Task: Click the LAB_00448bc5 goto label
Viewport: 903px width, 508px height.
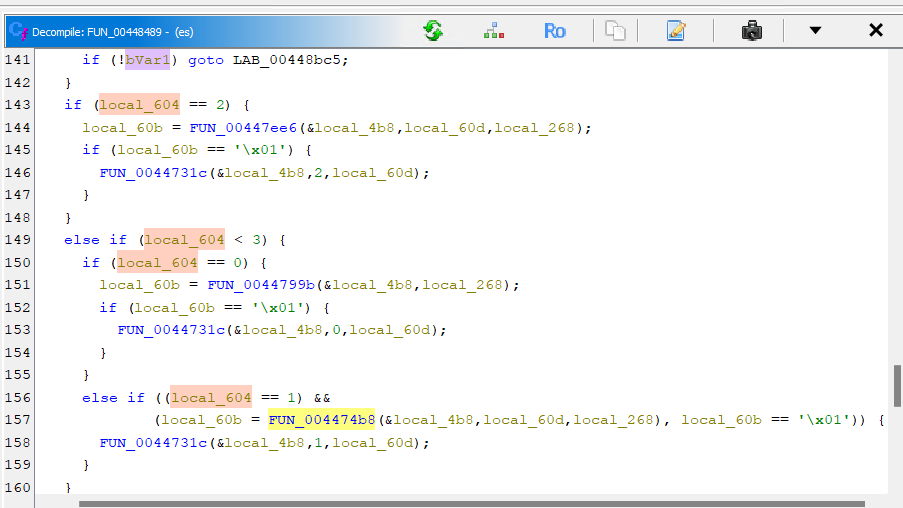Action: click(287, 60)
